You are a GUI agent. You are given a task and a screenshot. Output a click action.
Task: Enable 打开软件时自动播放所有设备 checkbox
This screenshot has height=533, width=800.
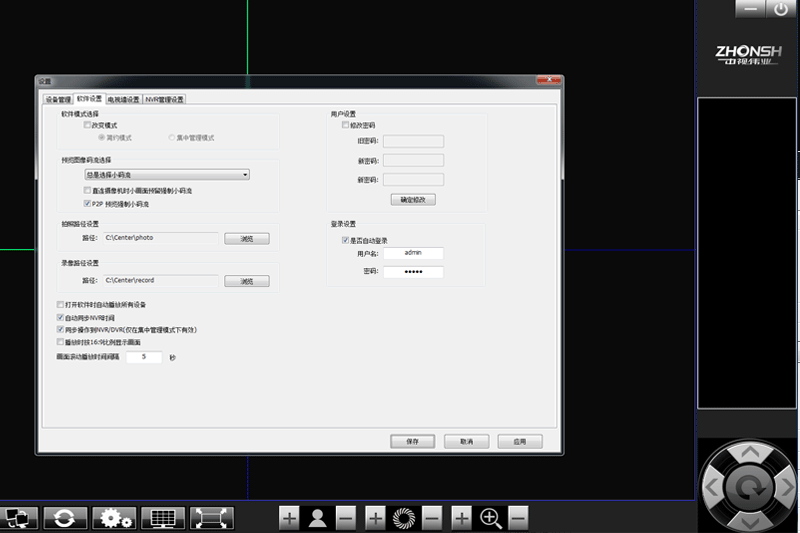60,304
